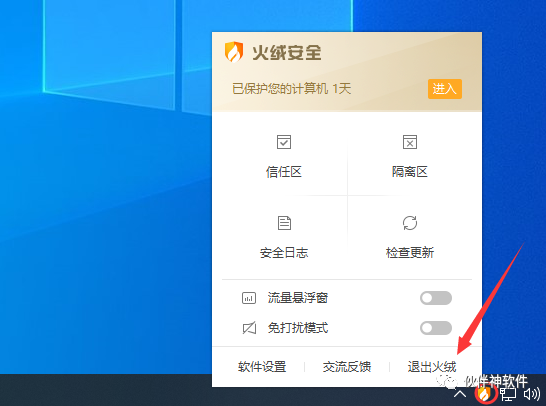Open the 安全日志 document icon

(x=284, y=223)
